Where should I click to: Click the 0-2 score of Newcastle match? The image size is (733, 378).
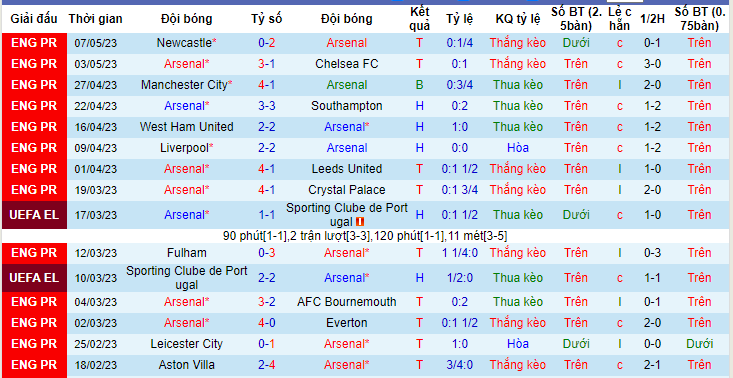266,43
